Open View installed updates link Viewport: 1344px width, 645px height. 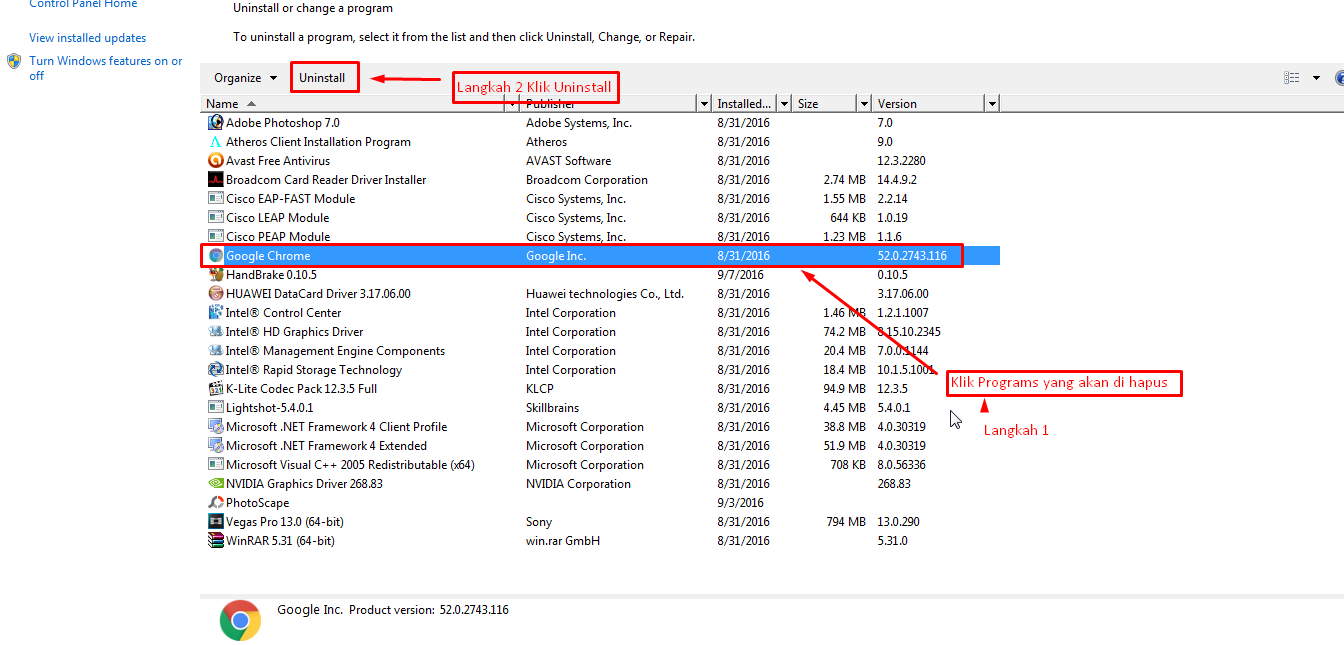click(x=88, y=38)
